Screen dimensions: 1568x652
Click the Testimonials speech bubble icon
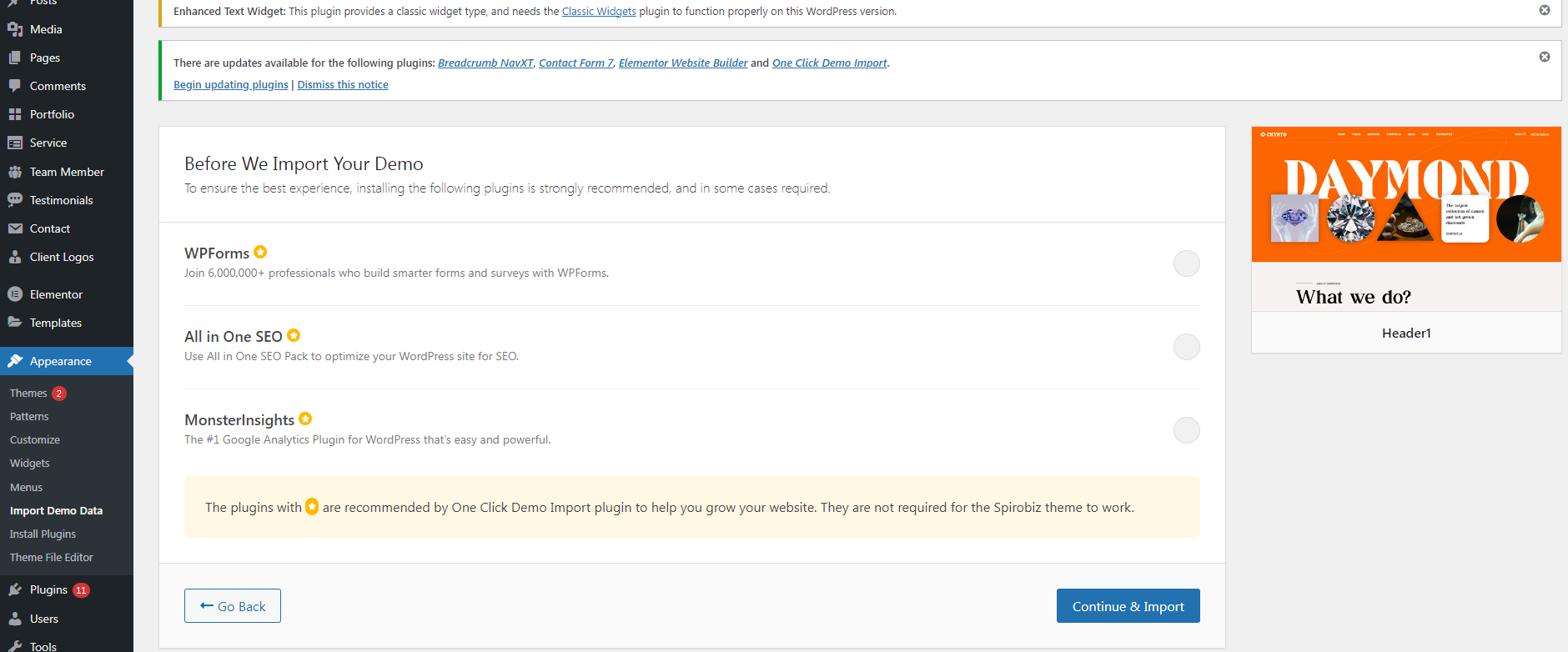pyautogui.click(x=15, y=200)
